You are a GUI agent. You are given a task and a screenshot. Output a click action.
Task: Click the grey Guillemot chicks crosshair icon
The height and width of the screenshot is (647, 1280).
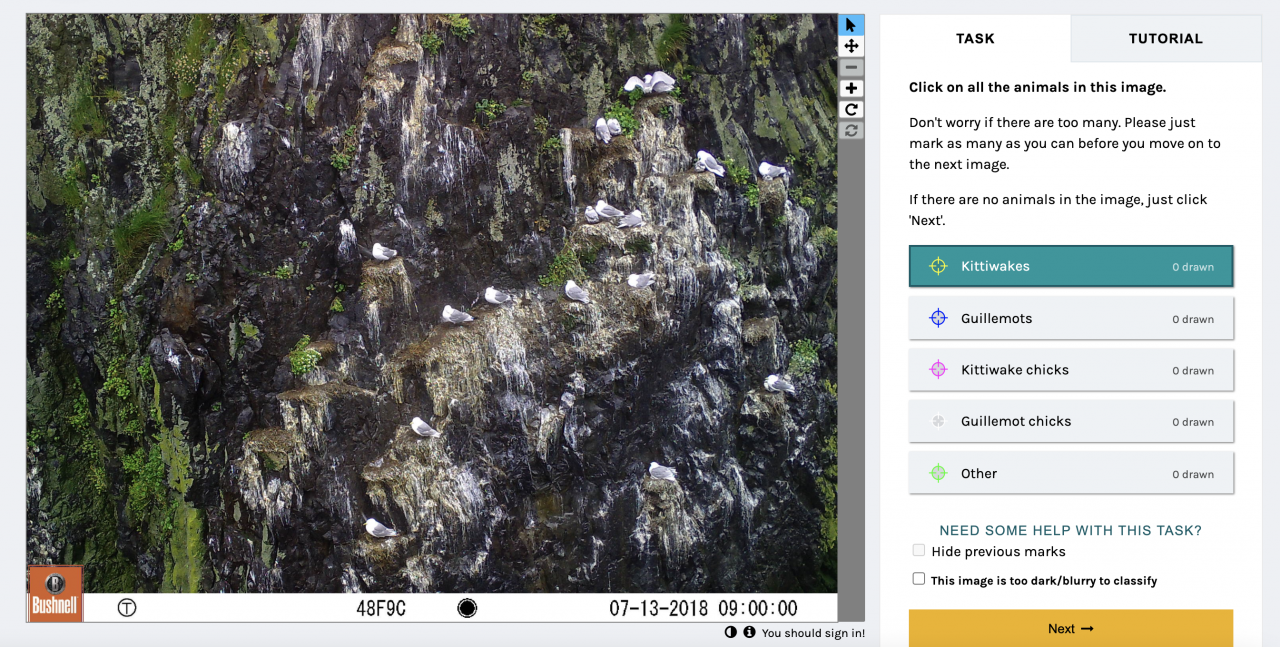click(x=938, y=421)
